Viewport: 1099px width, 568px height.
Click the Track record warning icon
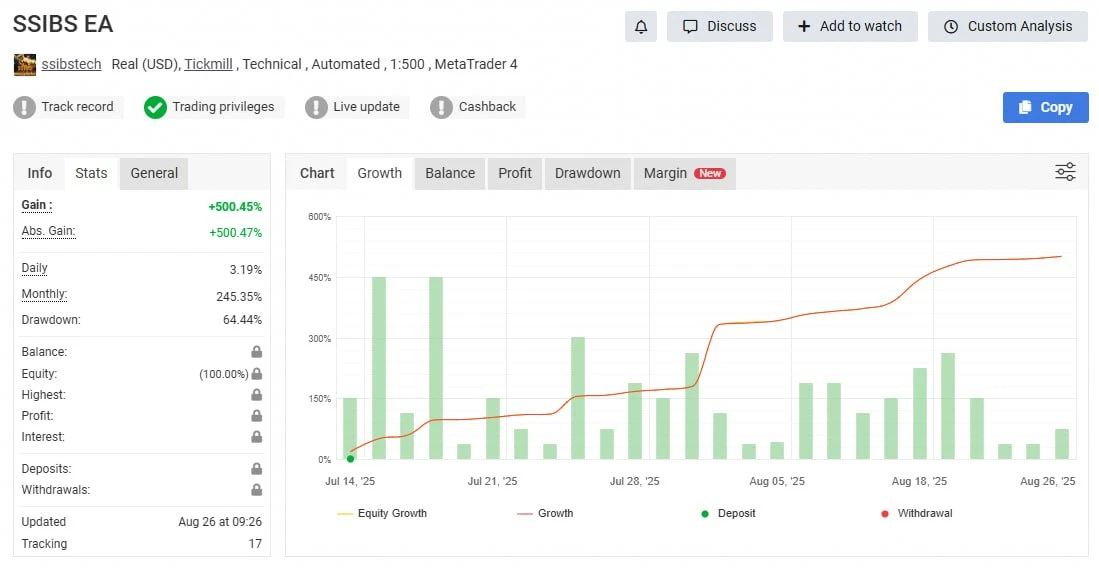pos(25,107)
